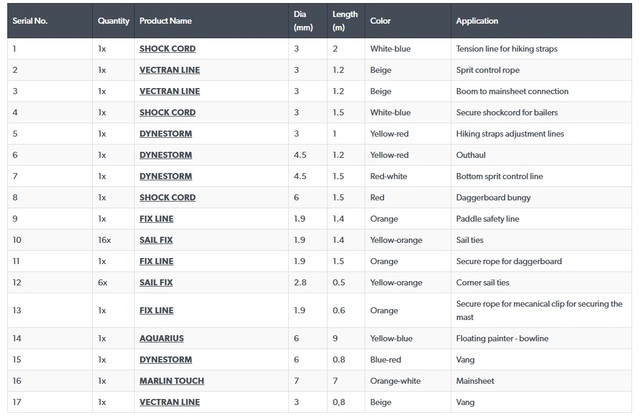The height and width of the screenshot is (419, 640).
Task: Open the MARLIN TOUCH product link
Action: tap(171, 380)
